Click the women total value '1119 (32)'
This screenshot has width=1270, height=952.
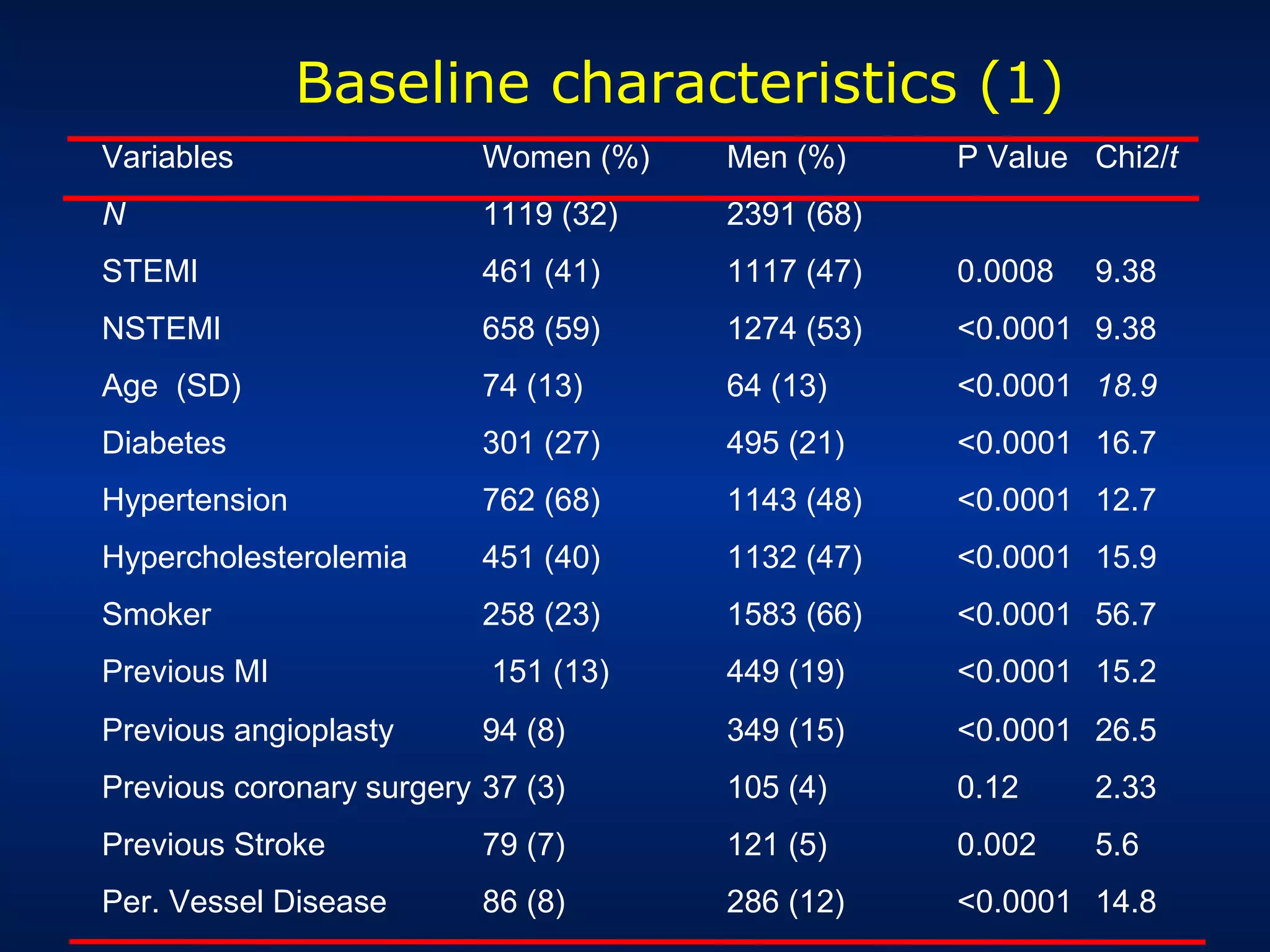pos(550,214)
